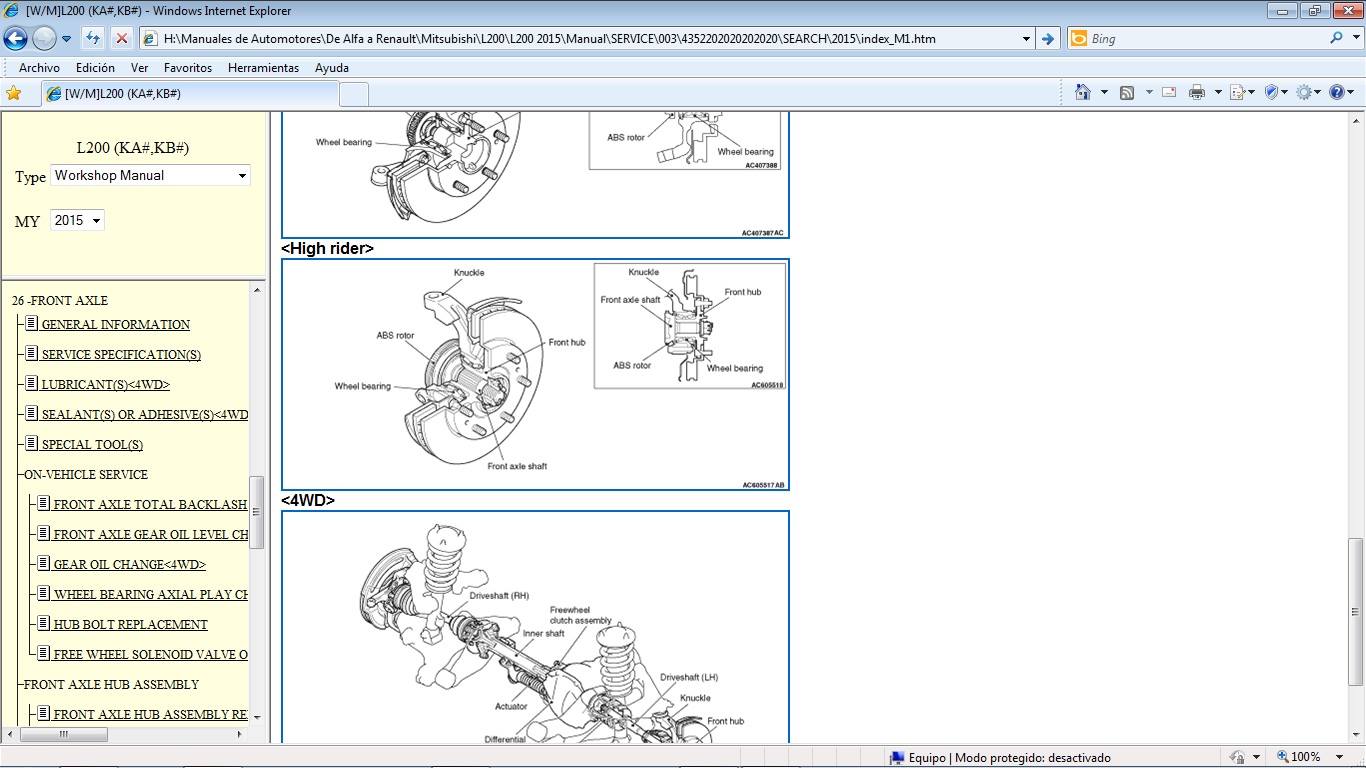This screenshot has width=1366, height=768.
Task: Click the Favorites star icon
Action: pyautogui.click(x=14, y=93)
